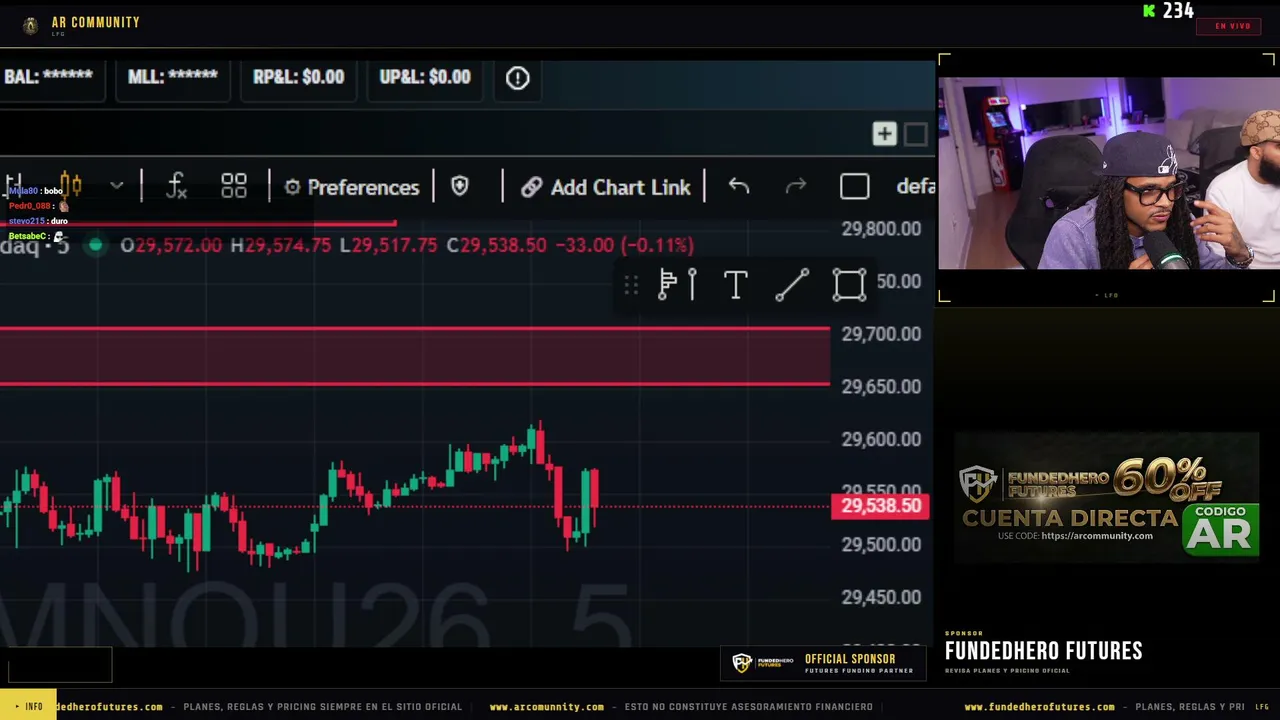Click the green status dot beside symbol
Viewport: 1280px width, 720px height.
pos(95,245)
